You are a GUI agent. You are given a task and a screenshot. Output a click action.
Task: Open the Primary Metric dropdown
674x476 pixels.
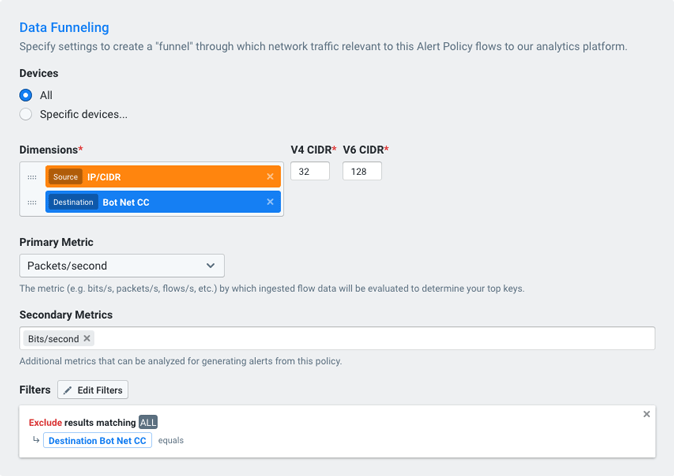tap(122, 266)
